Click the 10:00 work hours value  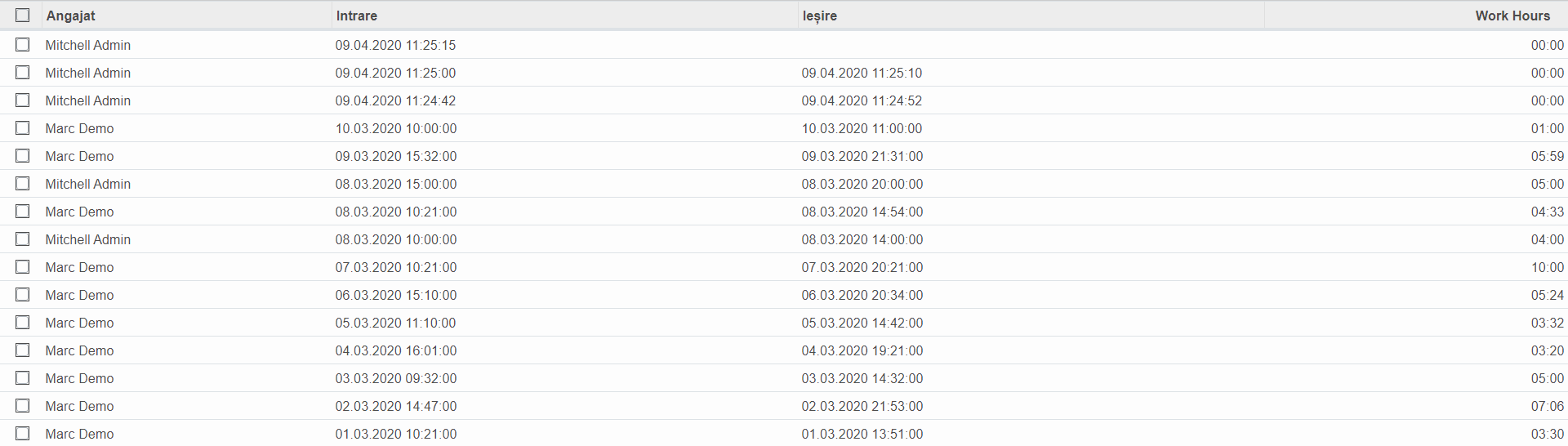[x=1547, y=267]
